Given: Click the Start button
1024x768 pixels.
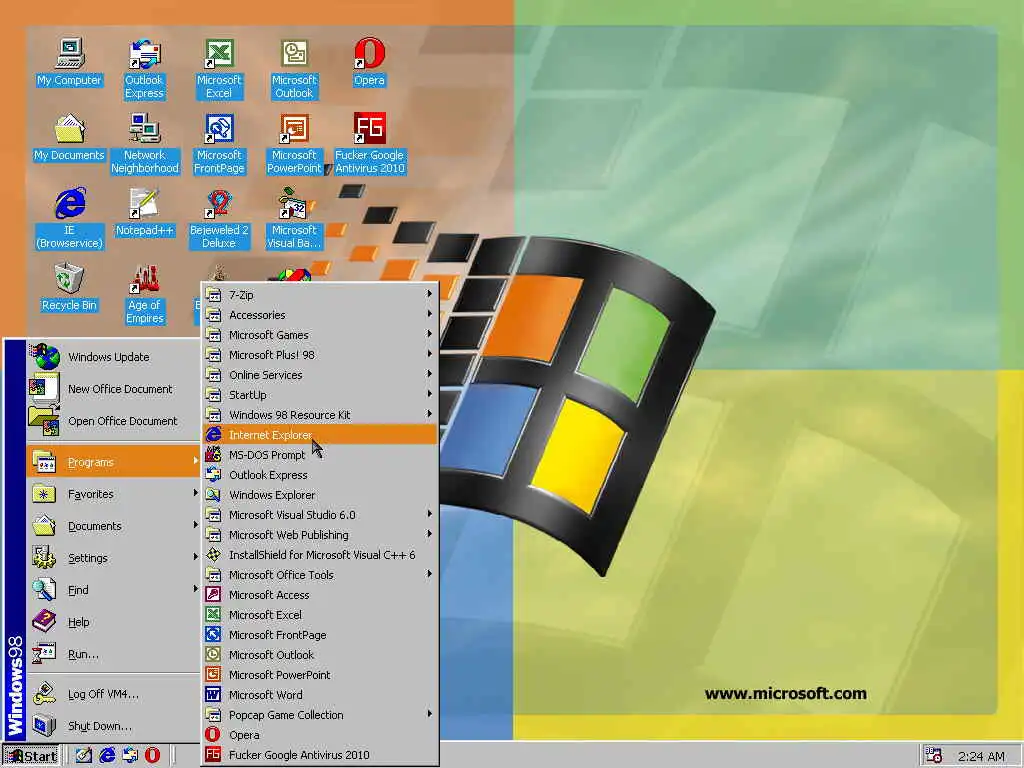Looking at the screenshot, I should 31,756.
